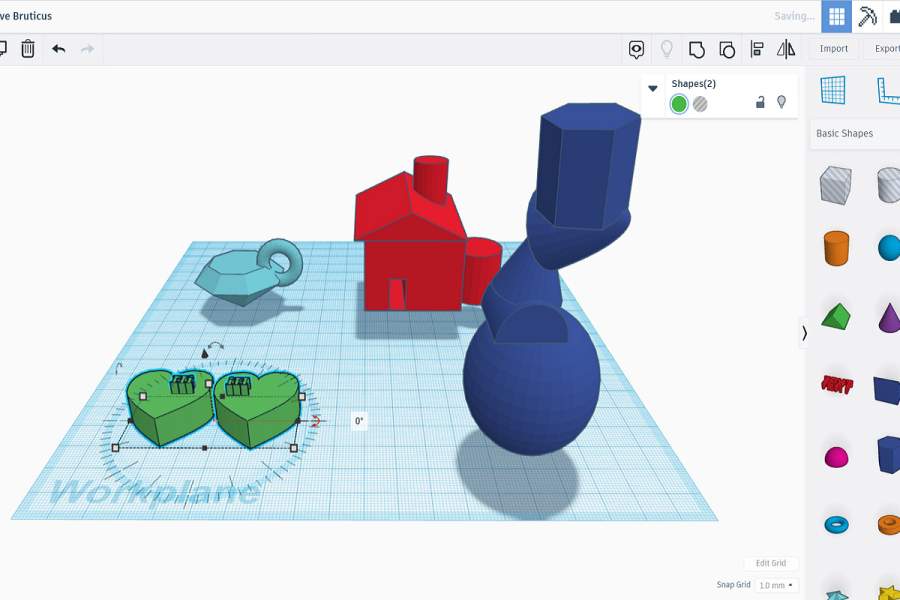
Task: Pick the green solid color swatch
Action: (x=679, y=104)
